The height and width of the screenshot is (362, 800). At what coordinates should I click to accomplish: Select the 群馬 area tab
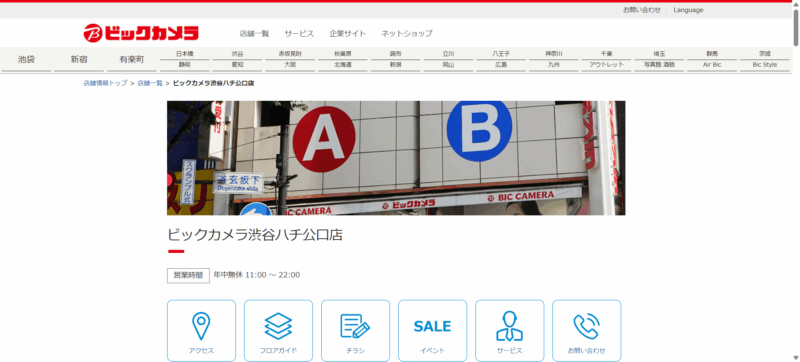point(712,54)
